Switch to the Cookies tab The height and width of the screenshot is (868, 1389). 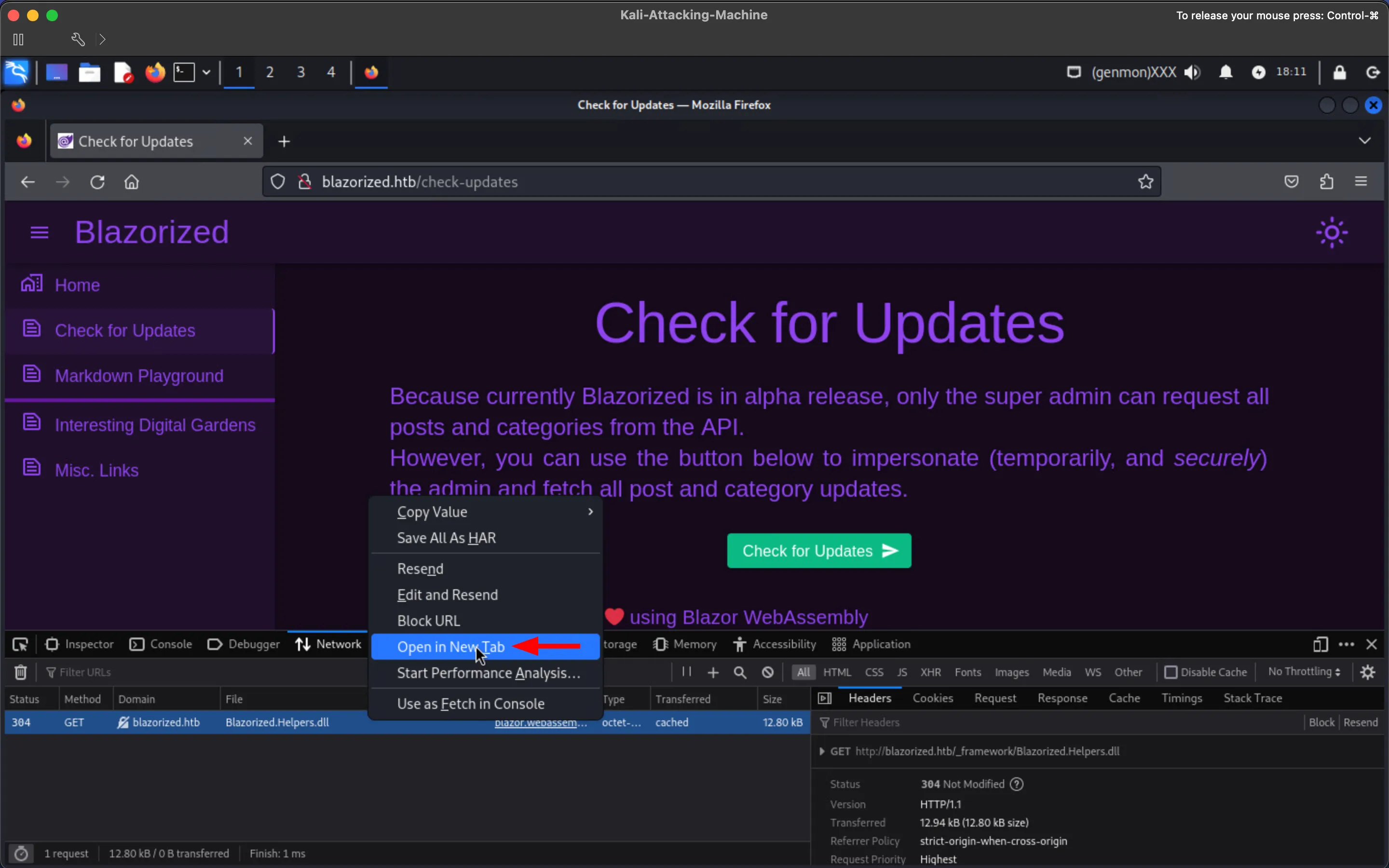933,698
